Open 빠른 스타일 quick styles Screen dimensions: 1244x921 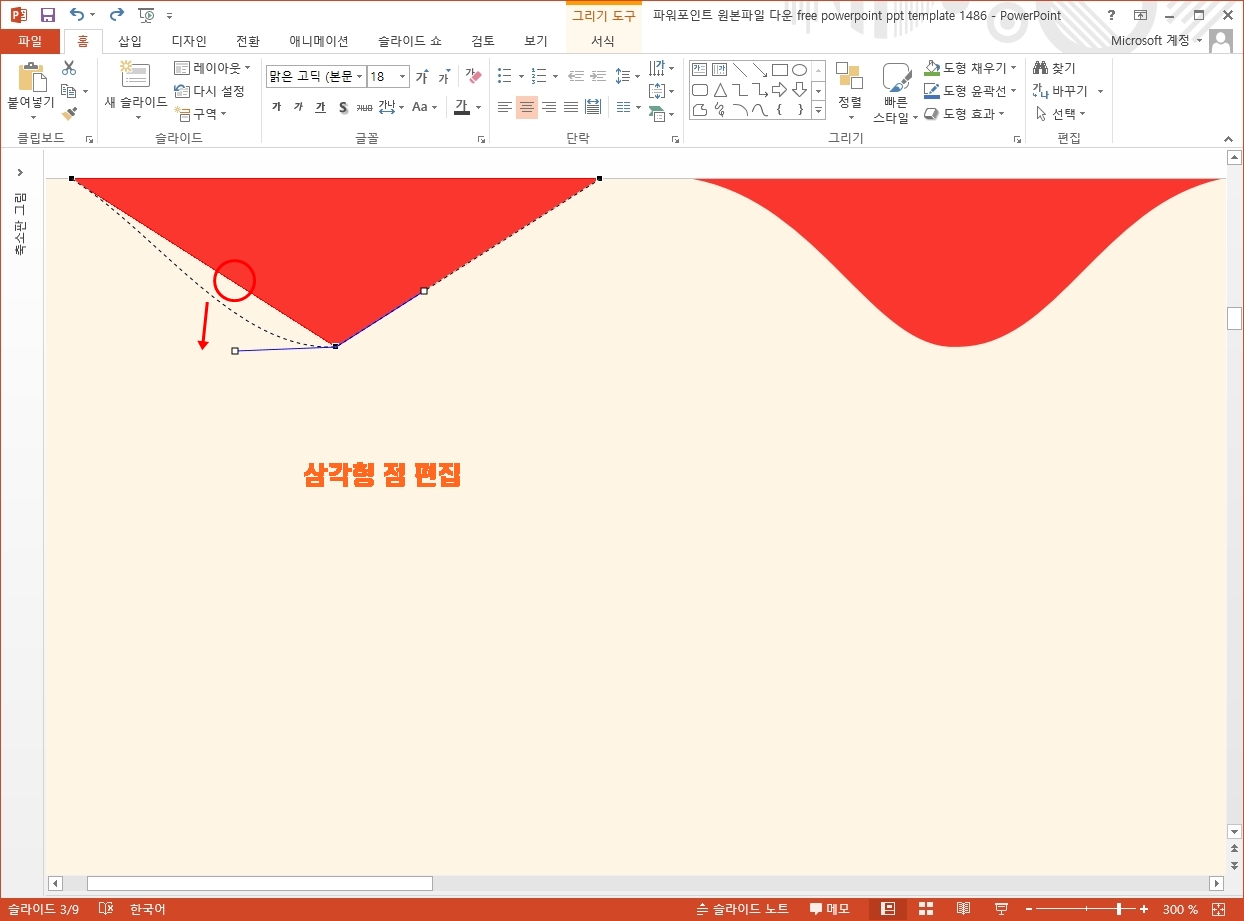coord(897,93)
